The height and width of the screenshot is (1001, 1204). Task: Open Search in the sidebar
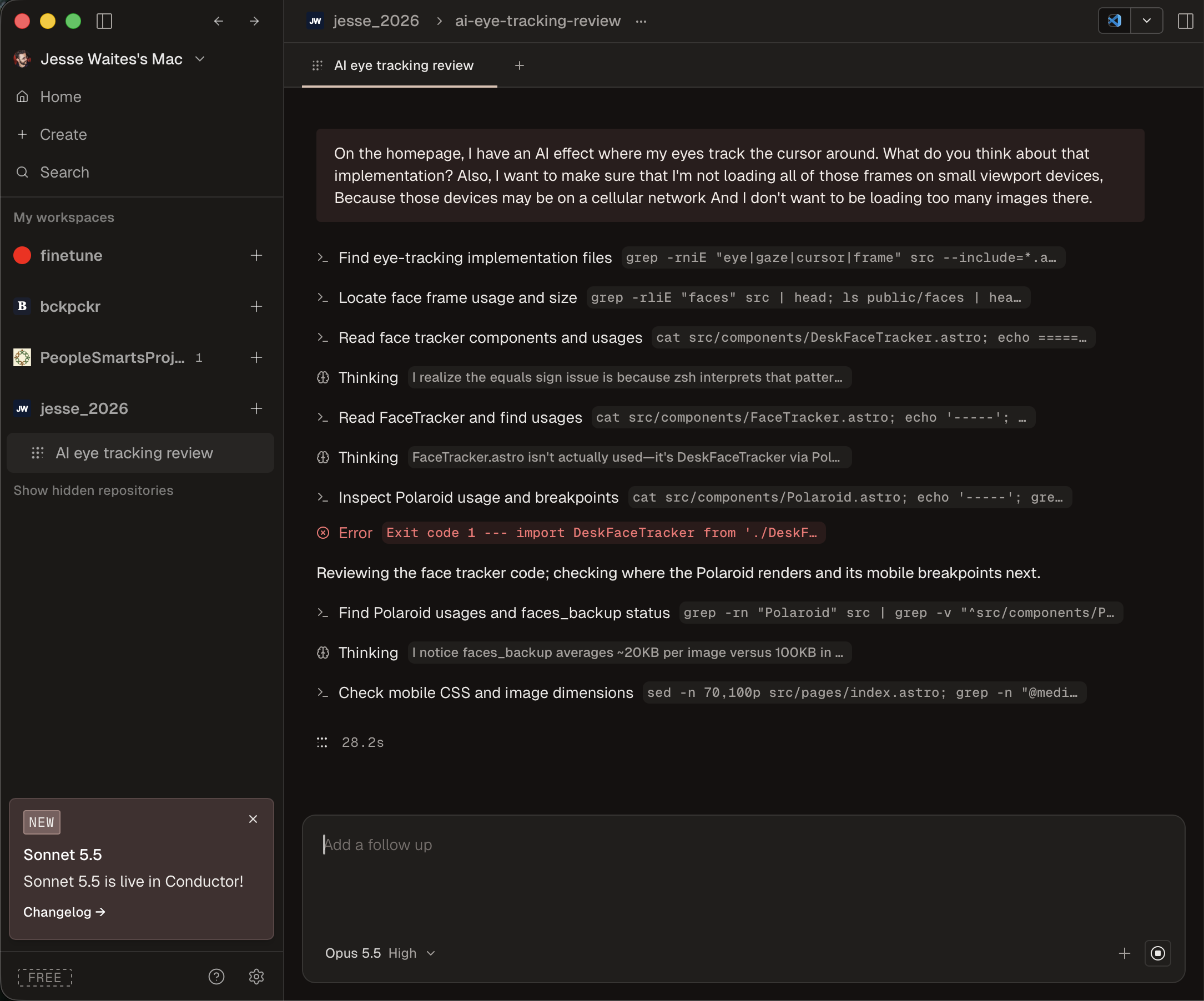[64, 173]
